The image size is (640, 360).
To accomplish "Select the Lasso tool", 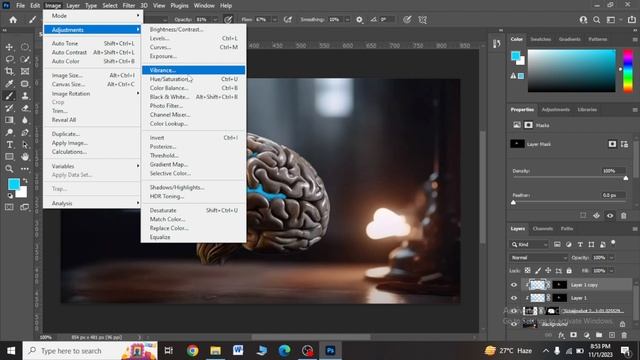I will [x=9, y=59].
